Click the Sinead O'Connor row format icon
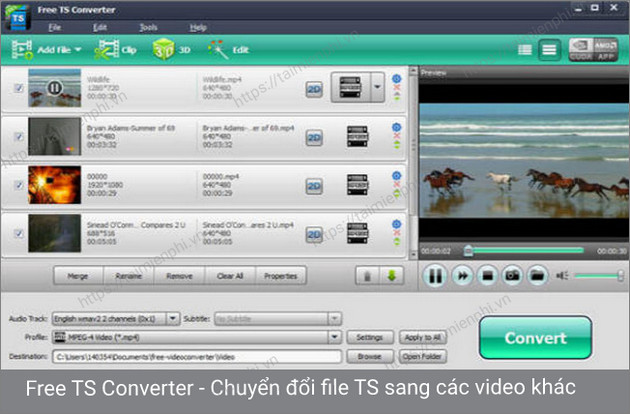 pyautogui.click(x=357, y=233)
